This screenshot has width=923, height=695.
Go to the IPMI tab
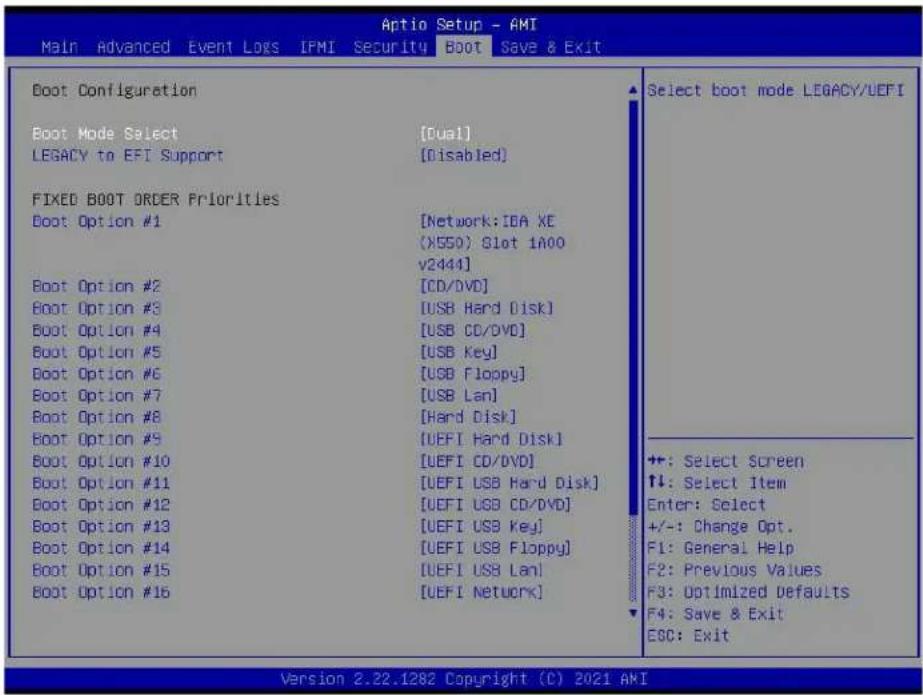click(317, 47)
